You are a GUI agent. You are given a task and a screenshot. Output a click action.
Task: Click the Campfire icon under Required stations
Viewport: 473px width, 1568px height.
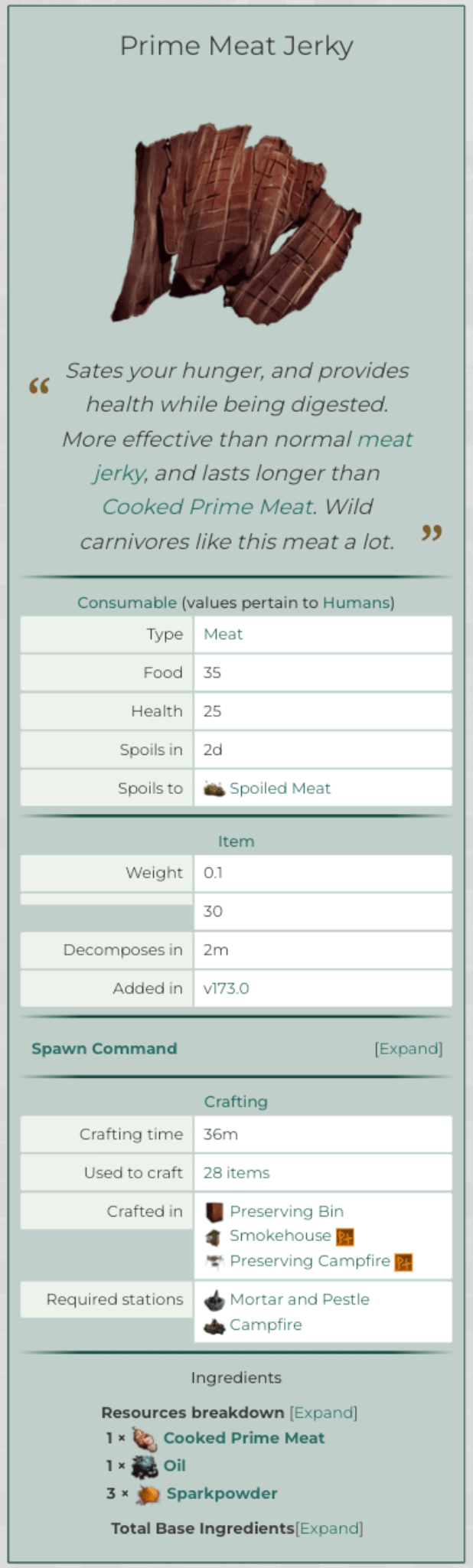[x=214, y=1324]
